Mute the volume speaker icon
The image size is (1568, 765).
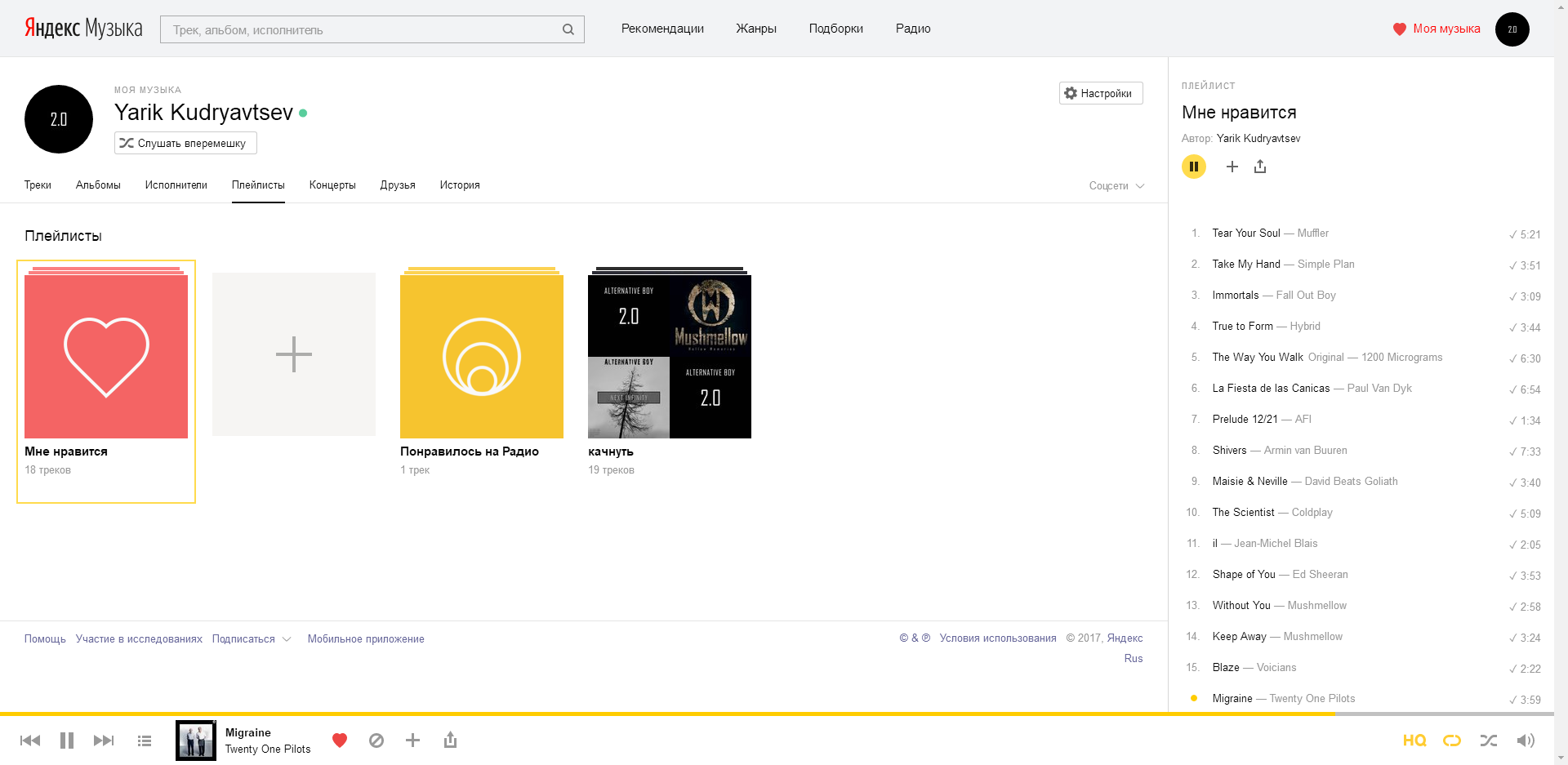coord(1526,741)
